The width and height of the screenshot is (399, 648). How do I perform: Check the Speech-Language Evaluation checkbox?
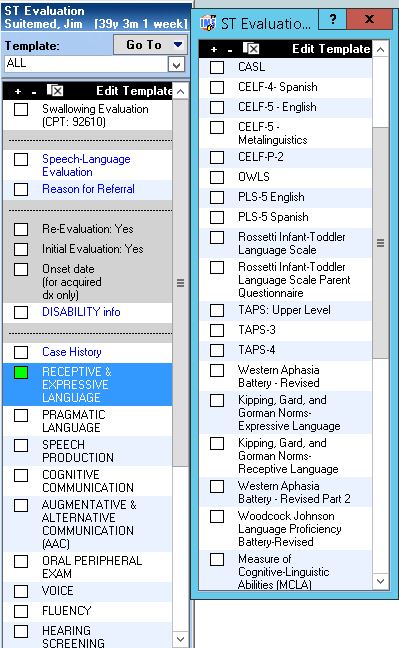pyautogui.click(x=21, y=160)
